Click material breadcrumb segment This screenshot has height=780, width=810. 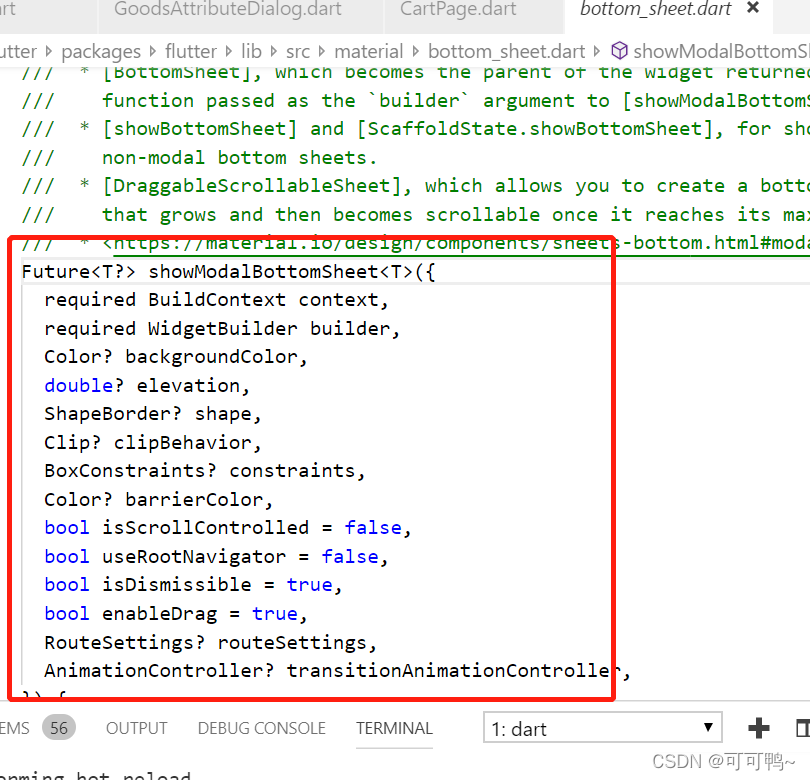(368, 51)
